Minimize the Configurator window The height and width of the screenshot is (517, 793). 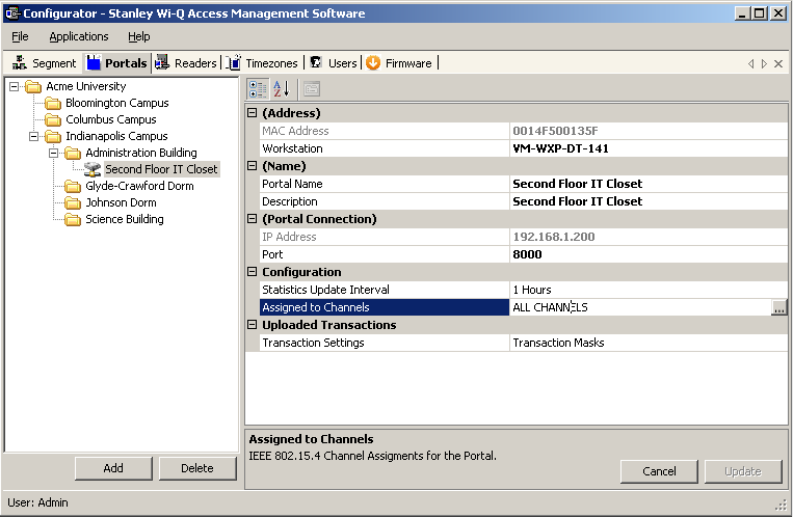tap(742, 13)
